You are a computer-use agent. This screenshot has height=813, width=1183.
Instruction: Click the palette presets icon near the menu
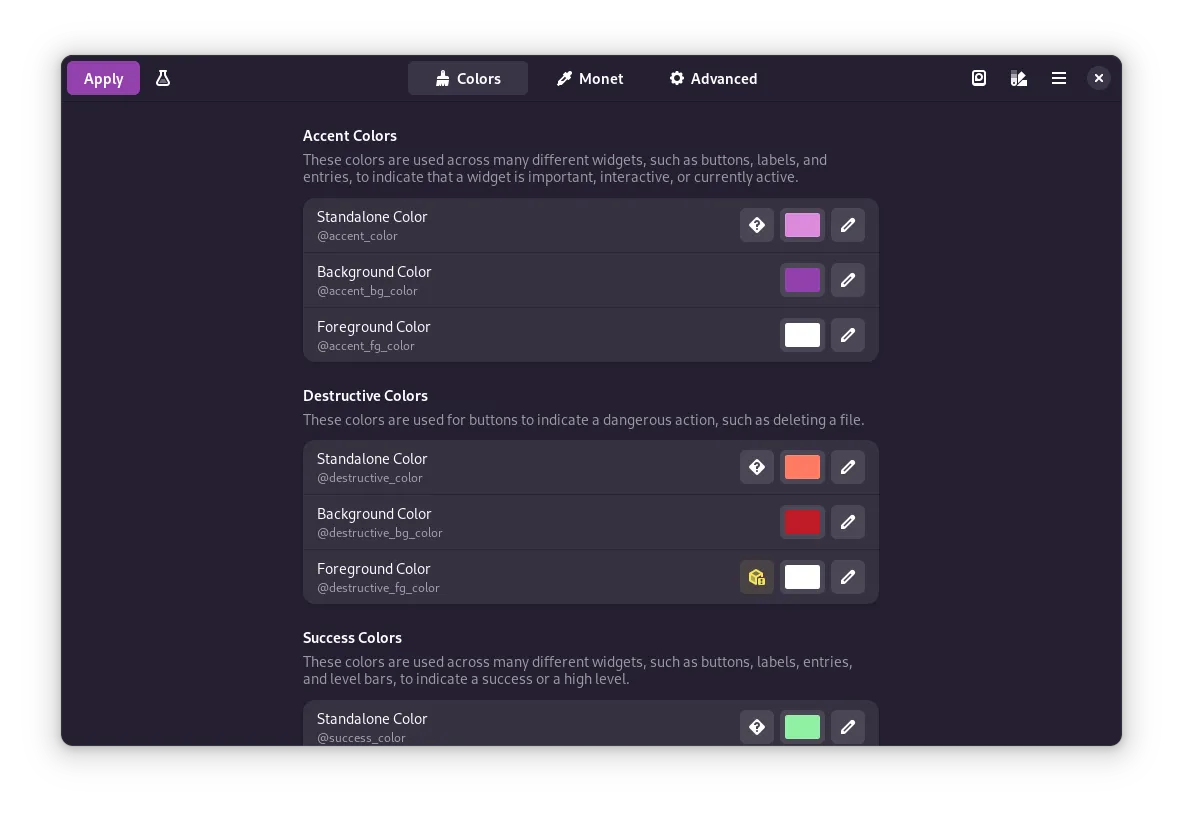pos(1019,77)
